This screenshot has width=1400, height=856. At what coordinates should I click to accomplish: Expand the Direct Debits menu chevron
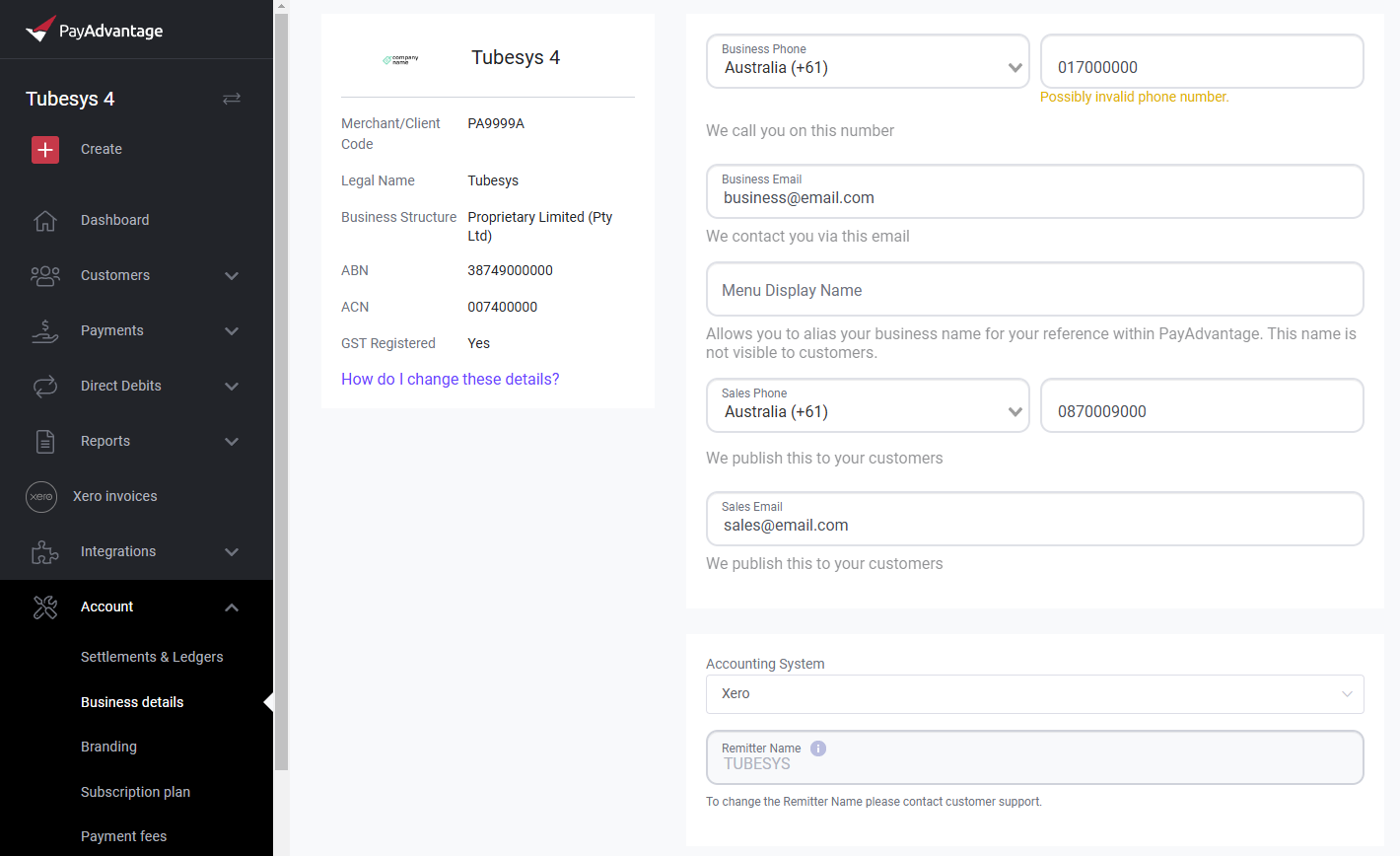tap(232, 386)
